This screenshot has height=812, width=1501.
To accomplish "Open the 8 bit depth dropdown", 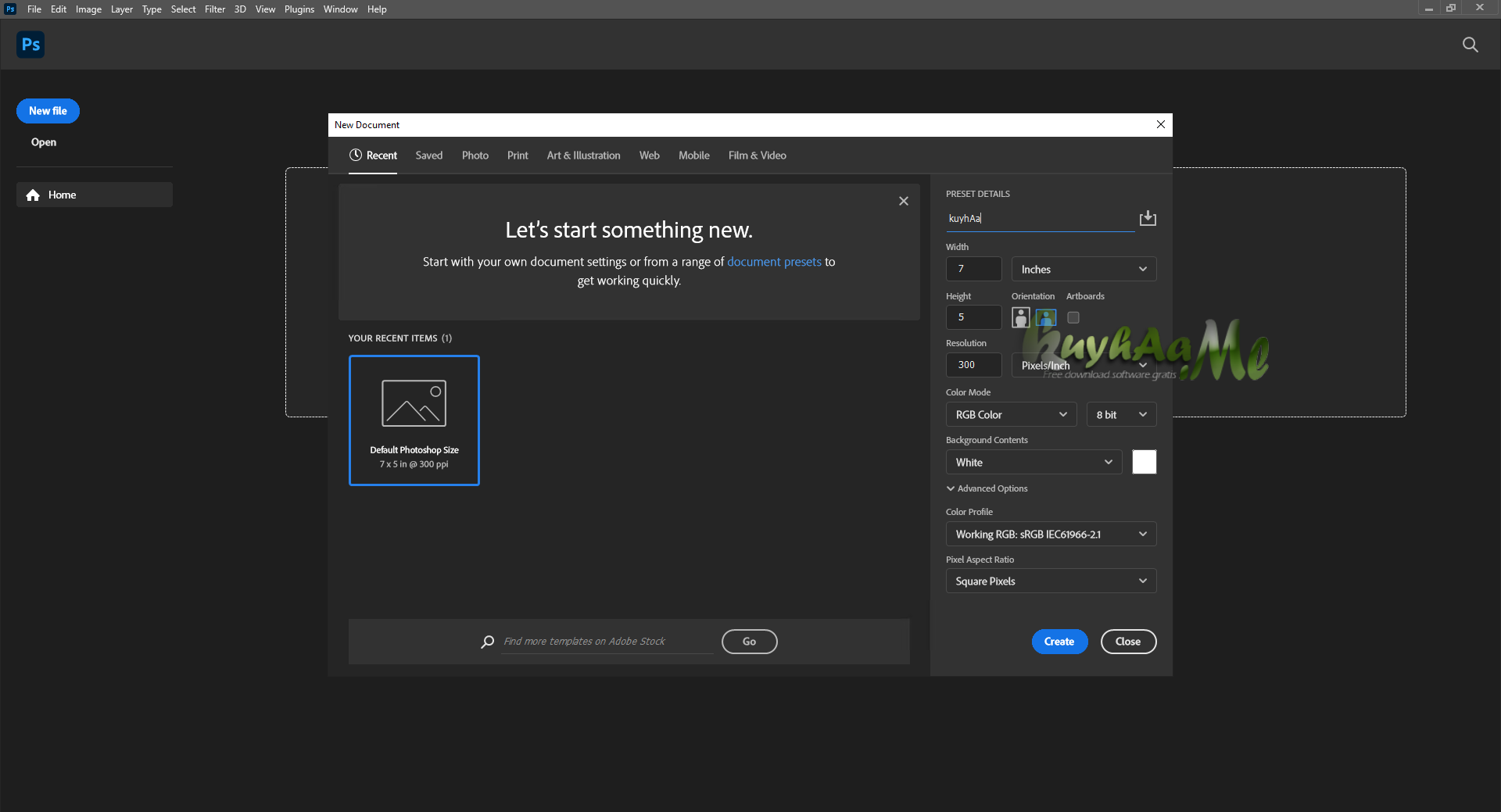I will point(1121,414).
